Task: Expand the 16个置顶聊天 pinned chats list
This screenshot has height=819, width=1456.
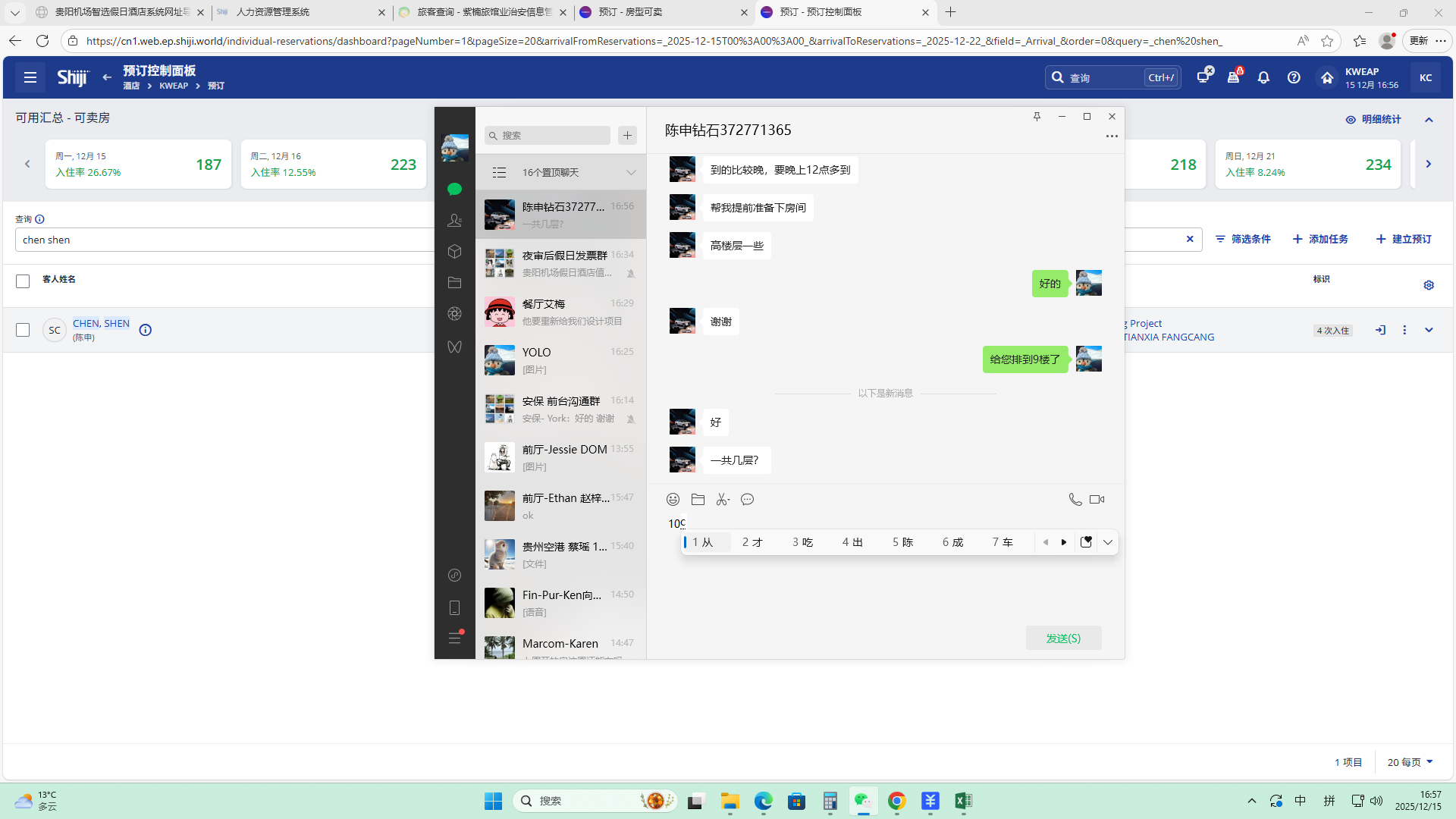Action: pyautogui.click(x=630, y=172)
